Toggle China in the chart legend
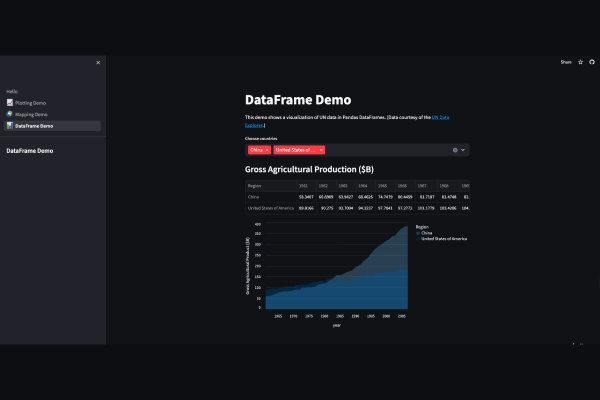The width and height of the screenshot is (600, 400). tap(426, 233)
